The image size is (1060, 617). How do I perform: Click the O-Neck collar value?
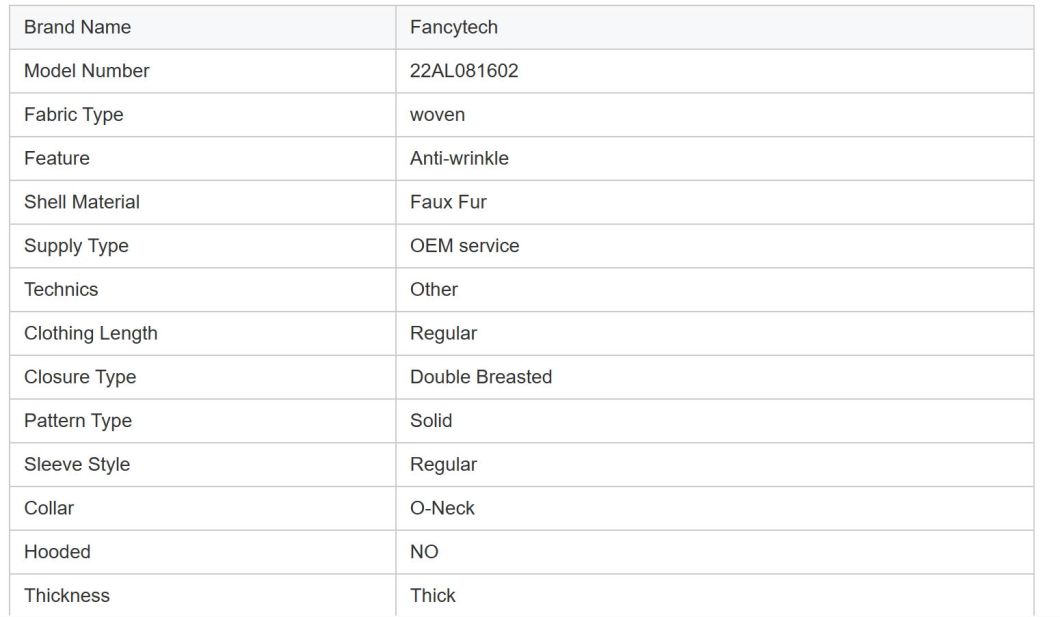coord(442,508)
